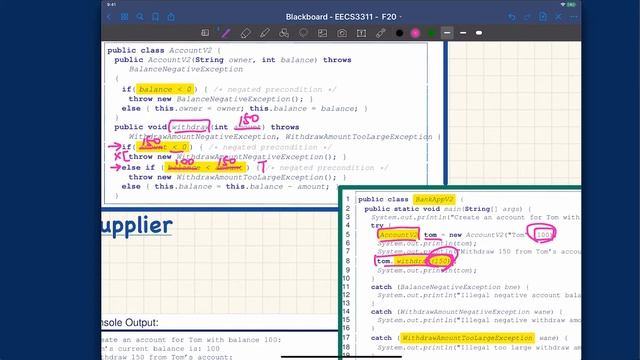Viewport: 640px width, 360px height.
Task: Open the page thumbnails grid view
Action: [x=124, y=17]
